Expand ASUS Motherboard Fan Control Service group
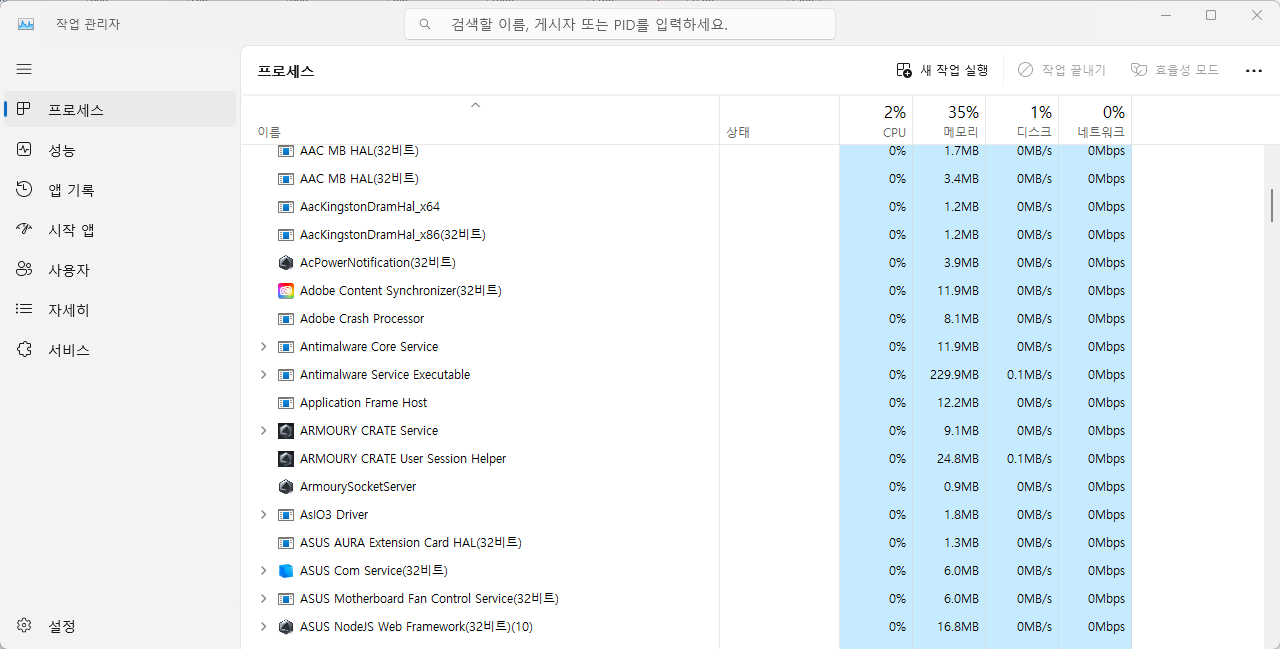This screenshot has height=649, width=1280. [x=264, y=599]
